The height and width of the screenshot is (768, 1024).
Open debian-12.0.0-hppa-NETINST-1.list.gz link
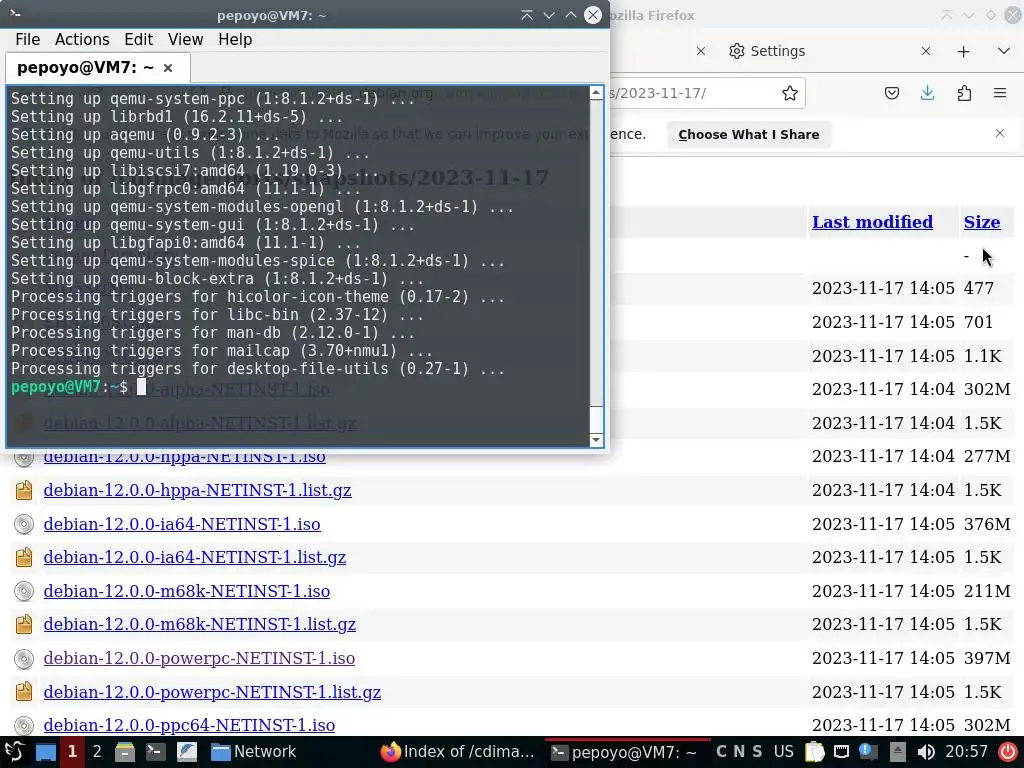[197, 490]
